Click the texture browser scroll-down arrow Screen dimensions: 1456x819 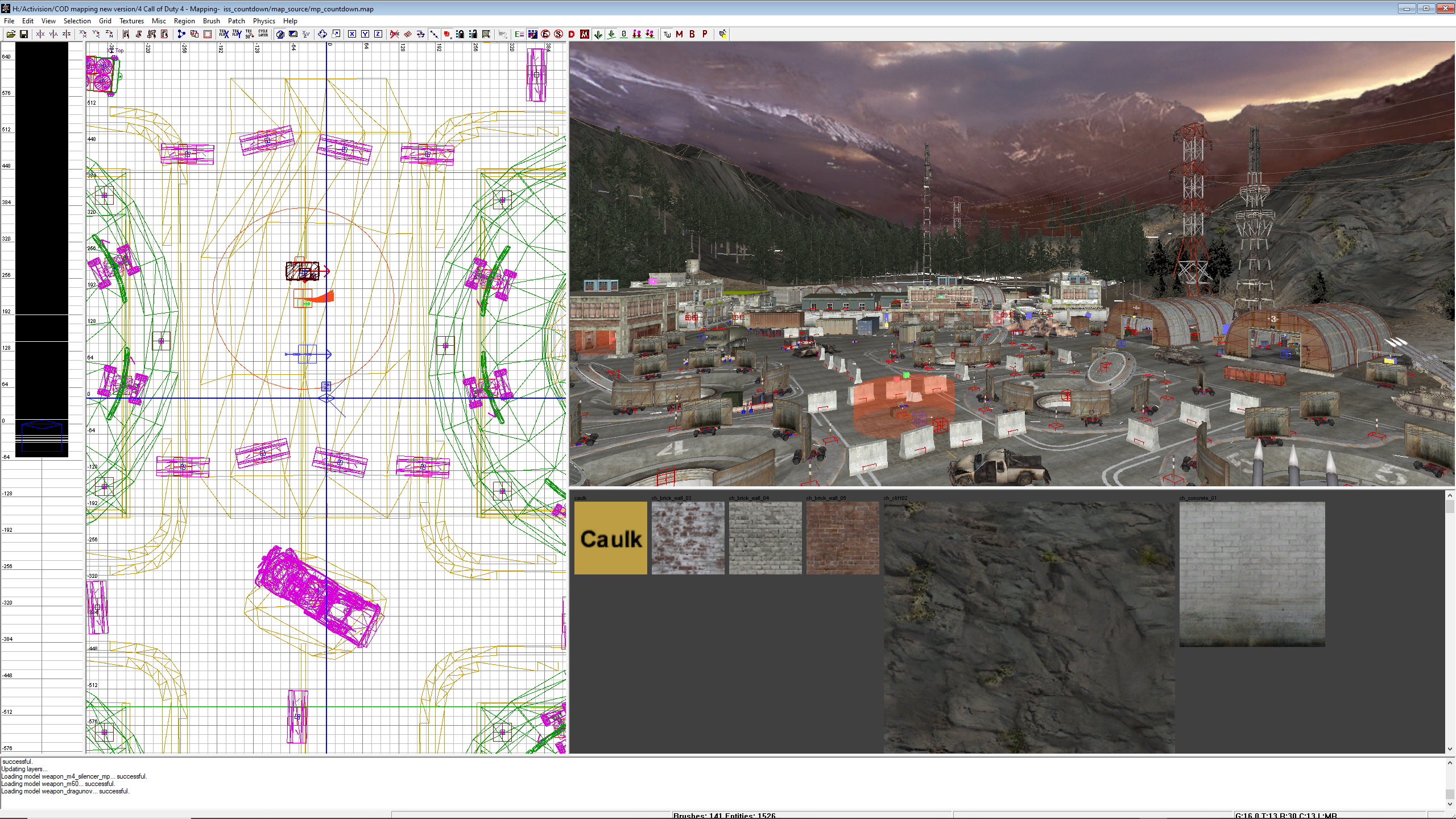tap(1450, 749)
